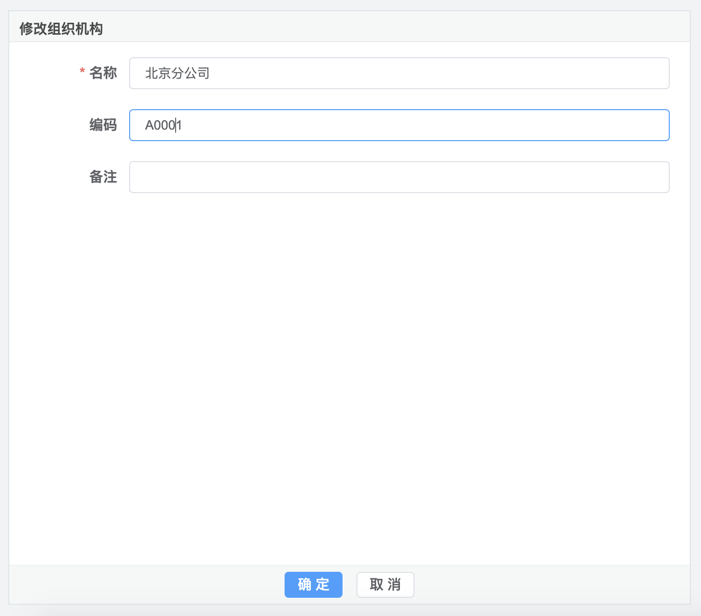Focus the 名称 input field

pos(399,73)
